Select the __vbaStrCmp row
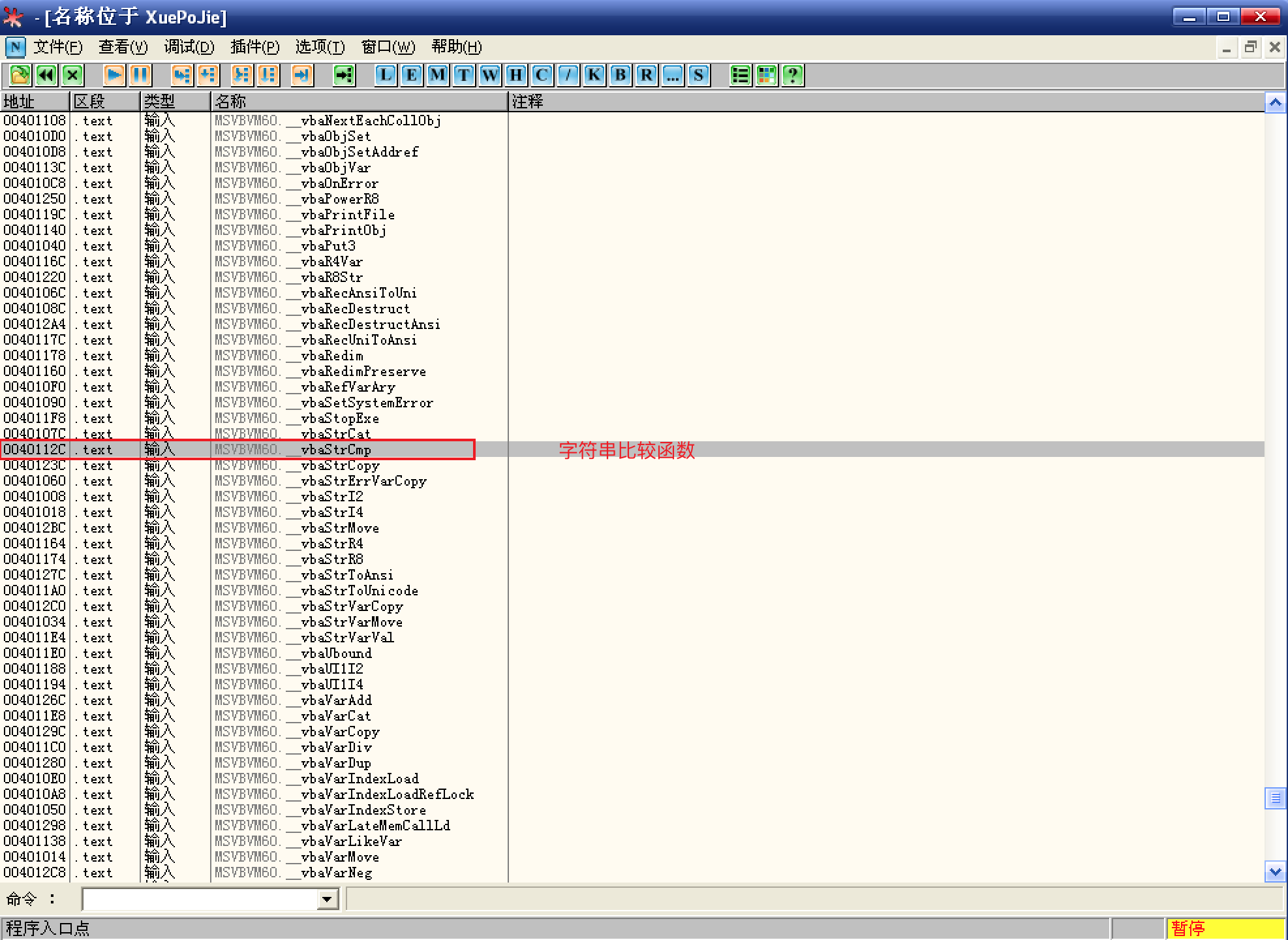The height and width of the screenshot is (940, 1288). point(335,450)
